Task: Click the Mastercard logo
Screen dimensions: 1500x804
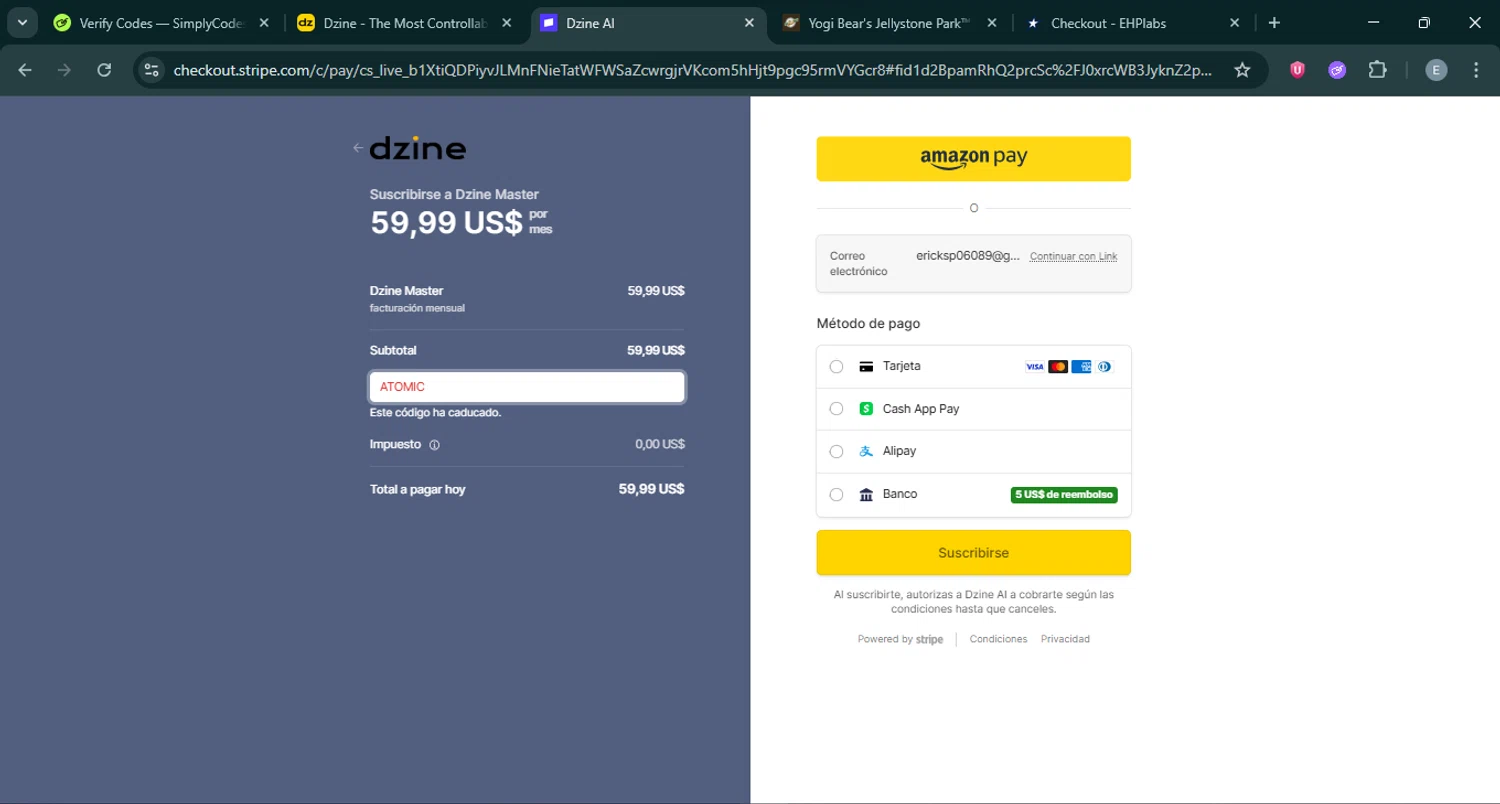Action: point(1058,367)
